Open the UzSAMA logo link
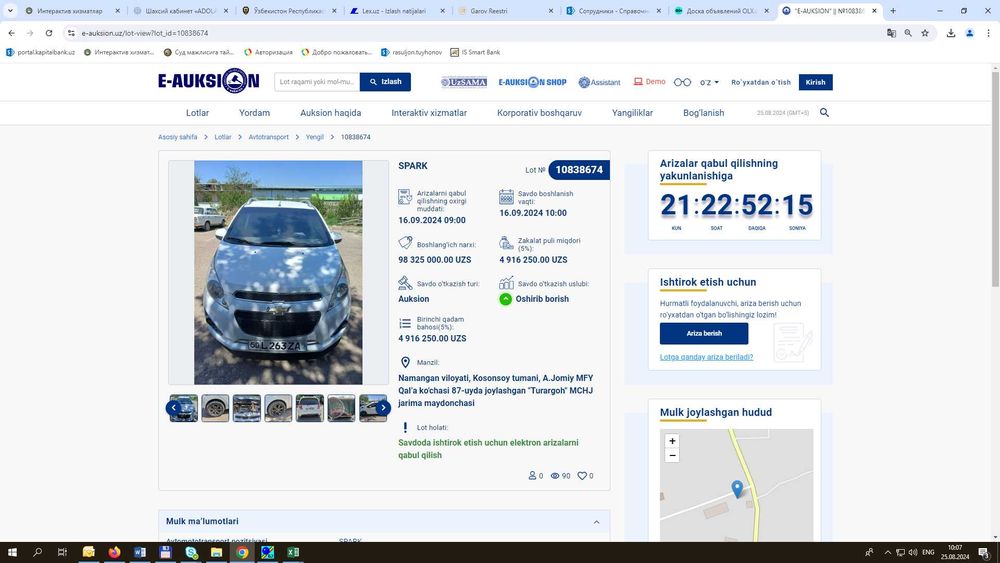The width and height of the screenshot is (1000, 563). [464, 82]
